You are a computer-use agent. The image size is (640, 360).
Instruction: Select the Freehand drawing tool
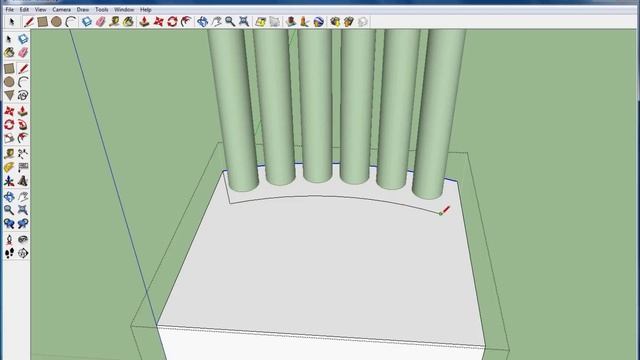click(x=23, y=96)
